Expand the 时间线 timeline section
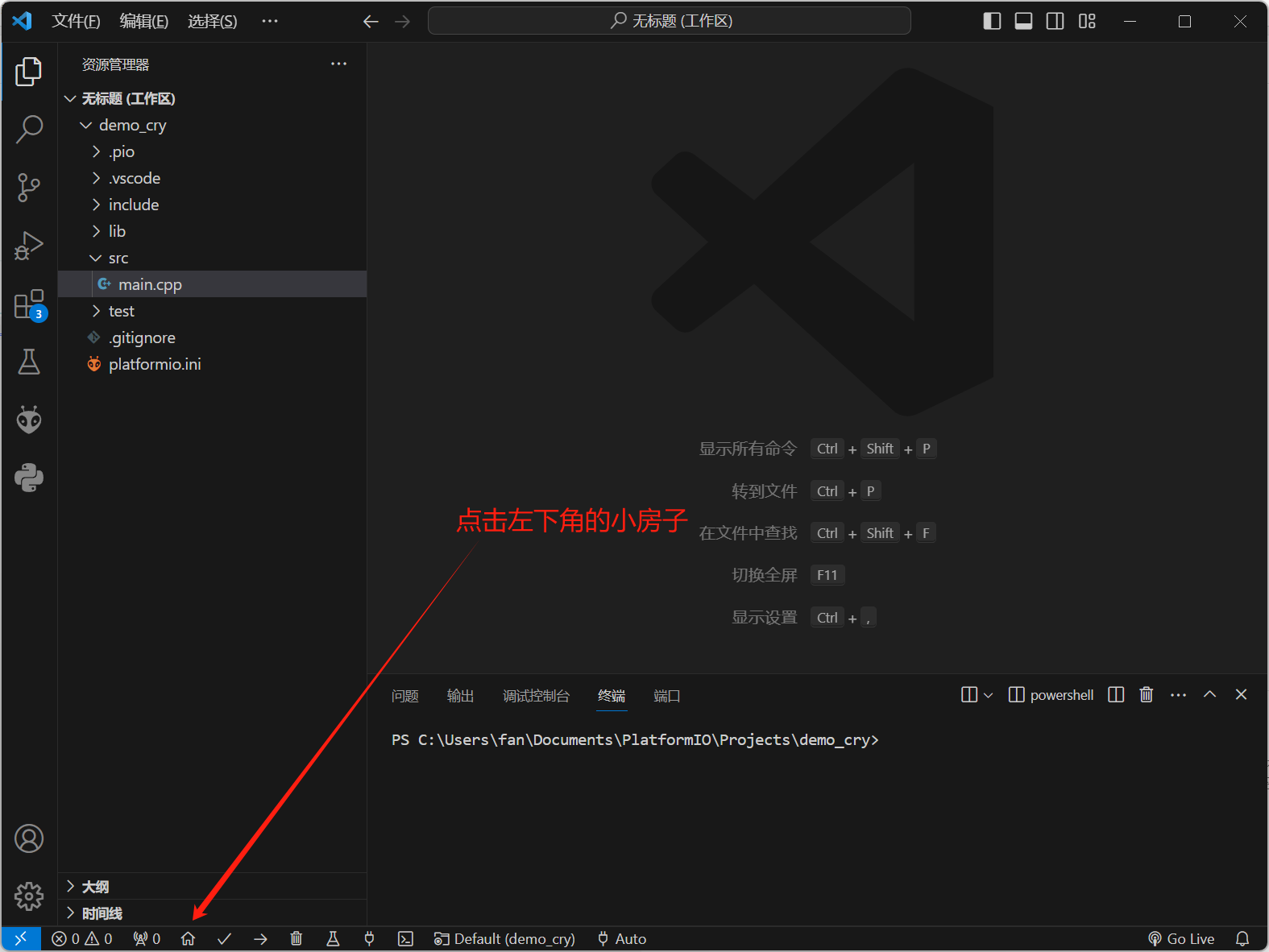 tap(213, 913)
